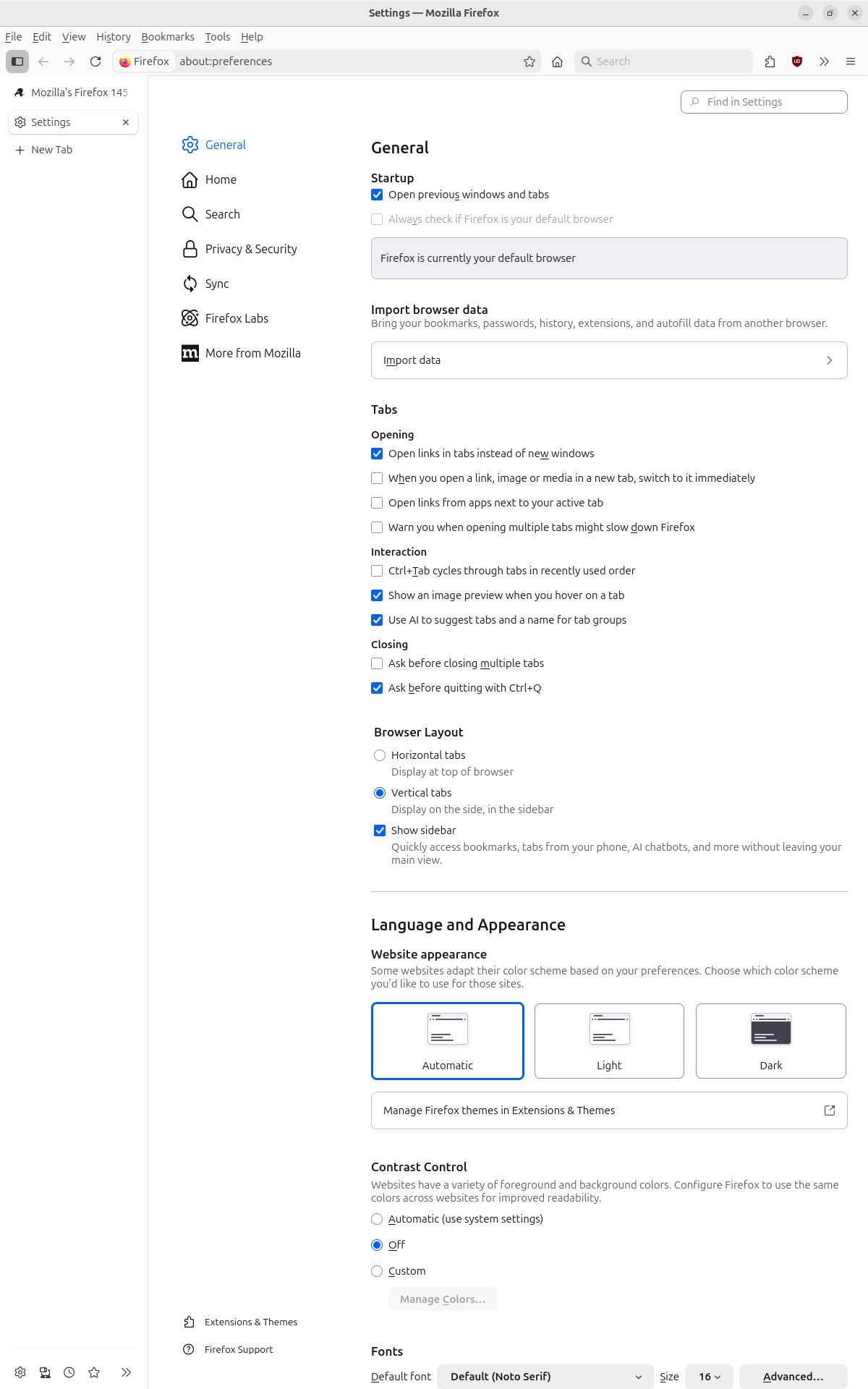Open the Help menu
This screenshot has width=868, height=1389.
[x=252, y=37]
